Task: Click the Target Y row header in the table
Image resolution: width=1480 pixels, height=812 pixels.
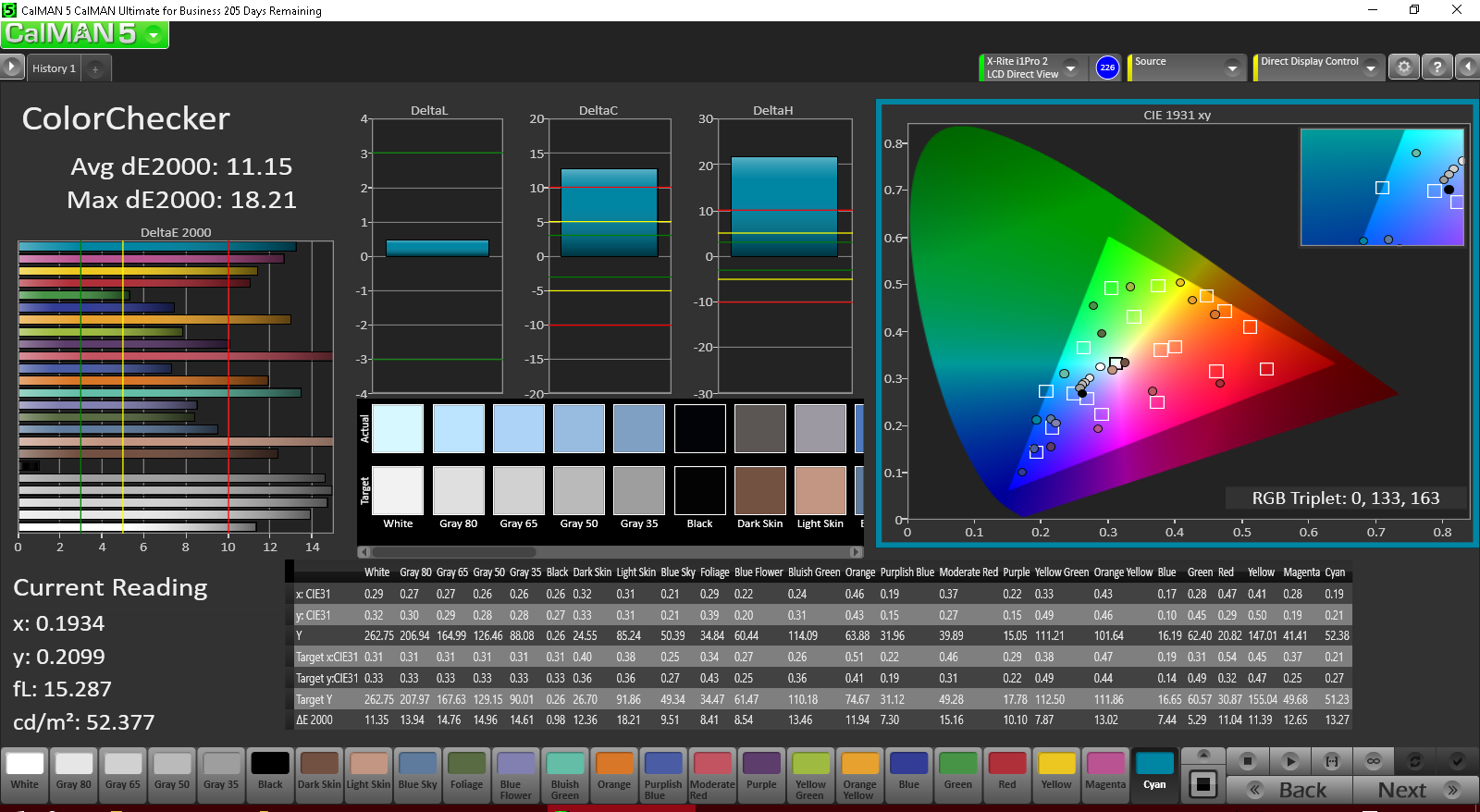Action: click(314, 699)
